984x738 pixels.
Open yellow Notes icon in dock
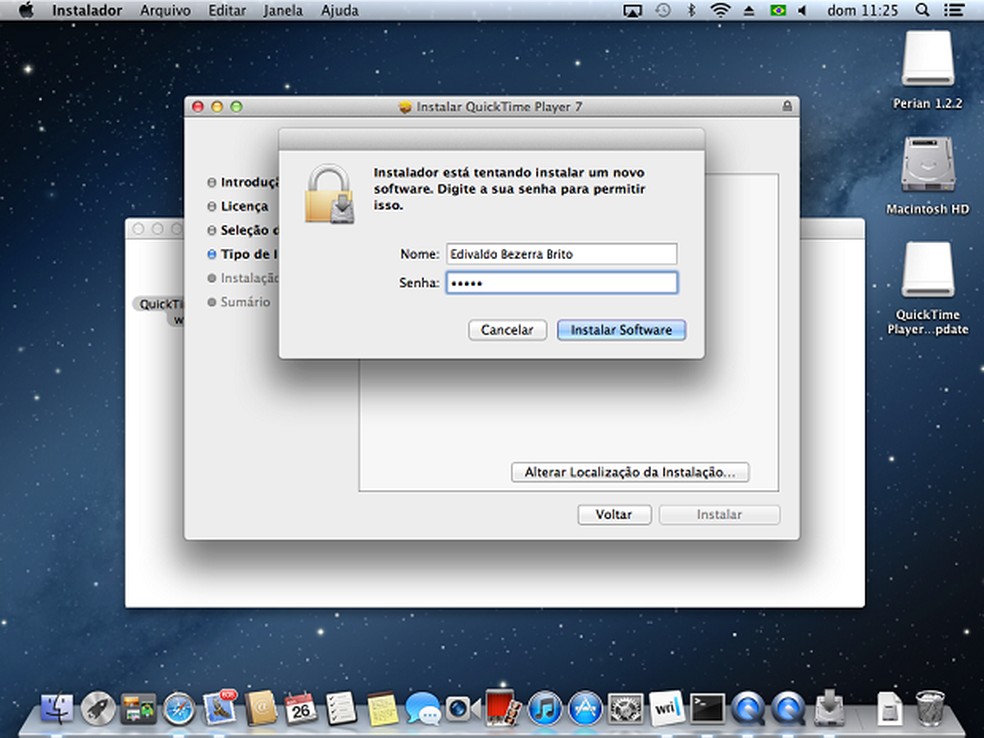382,709
